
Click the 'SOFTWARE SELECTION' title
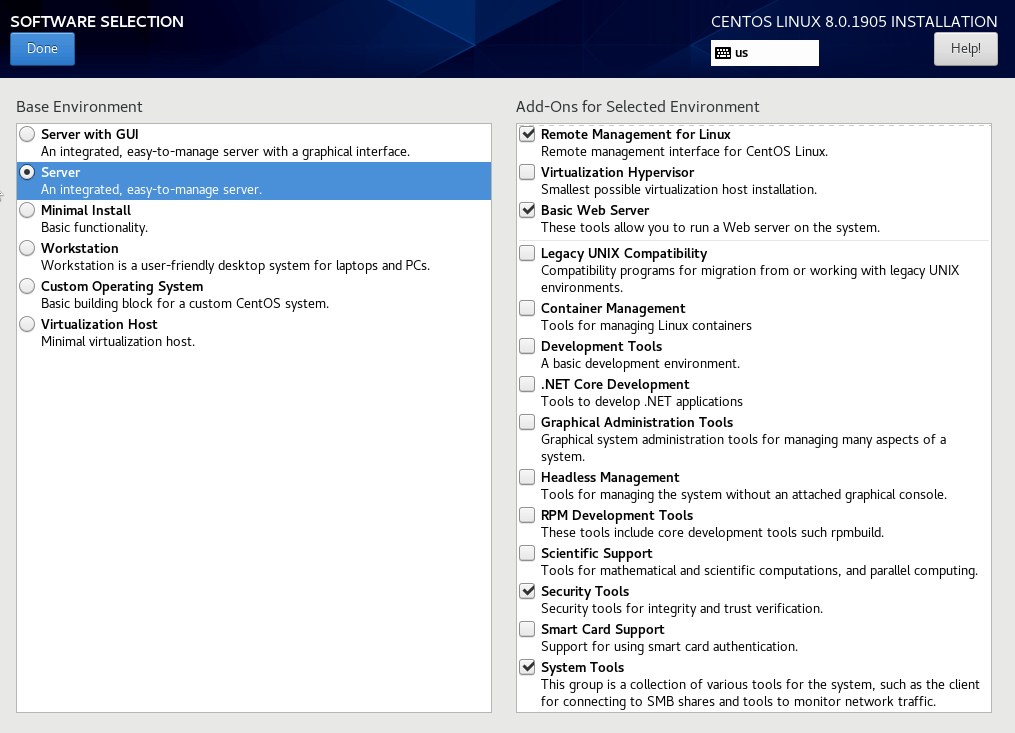(x=97, y=21)
